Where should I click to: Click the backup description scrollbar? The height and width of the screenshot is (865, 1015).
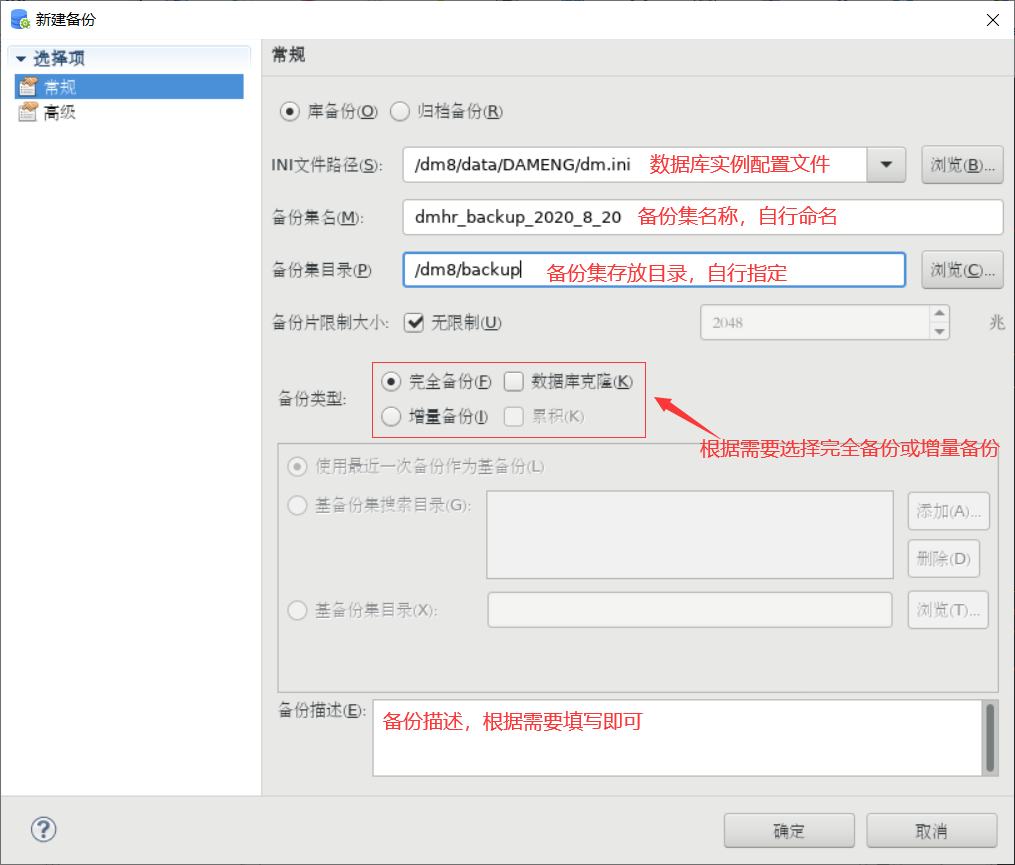point(990,737)
